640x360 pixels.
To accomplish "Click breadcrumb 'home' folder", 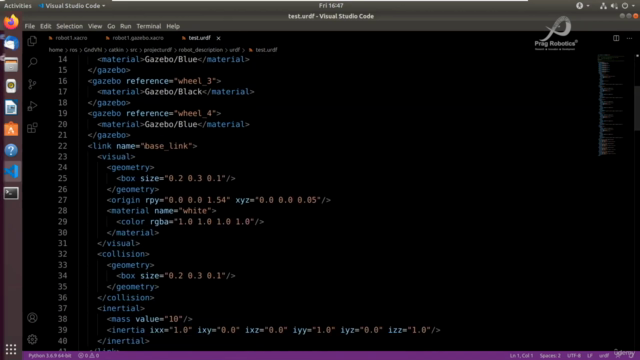I will pyautogui.click(x=56, y=50).
